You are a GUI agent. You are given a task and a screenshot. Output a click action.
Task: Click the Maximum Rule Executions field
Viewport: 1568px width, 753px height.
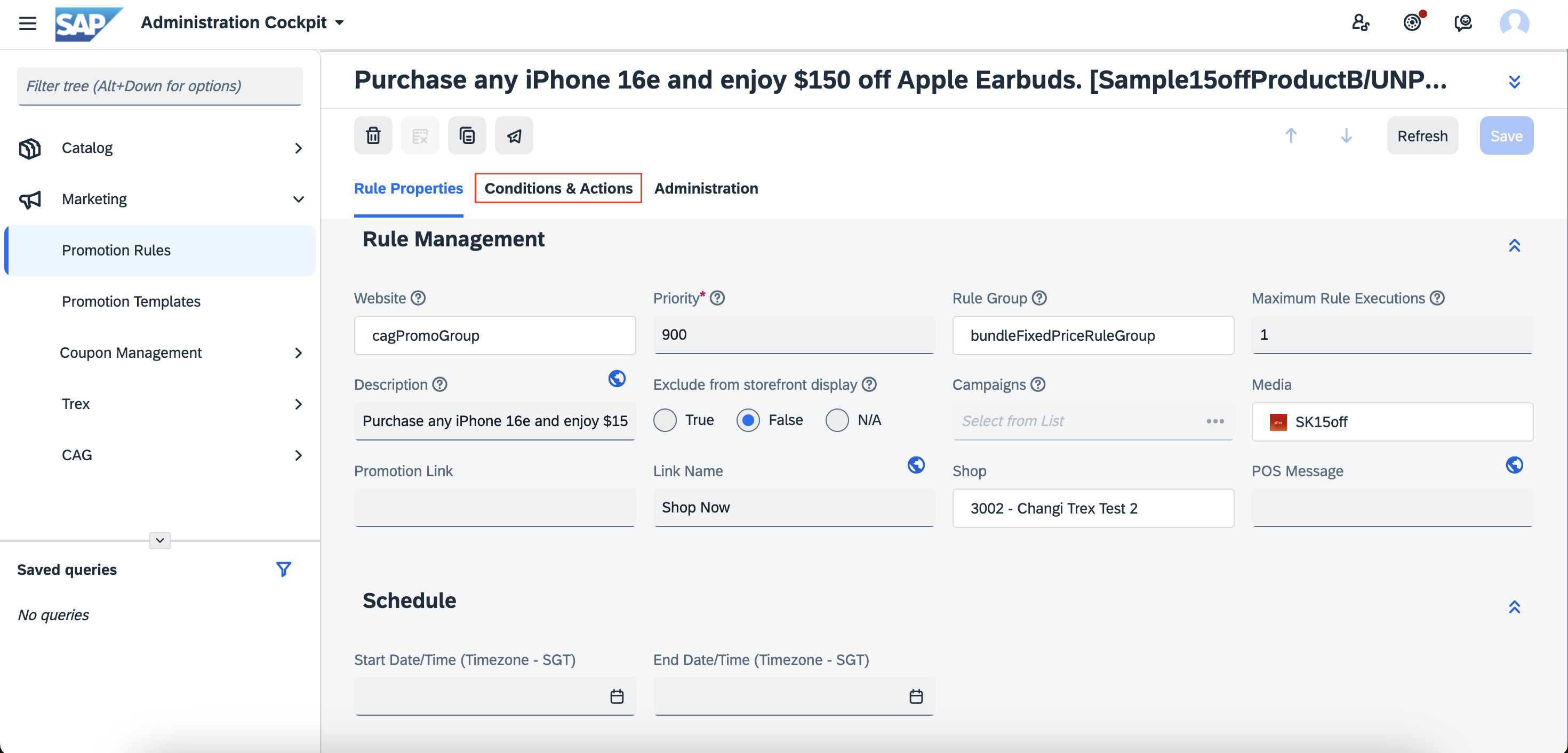[1392, 335]
